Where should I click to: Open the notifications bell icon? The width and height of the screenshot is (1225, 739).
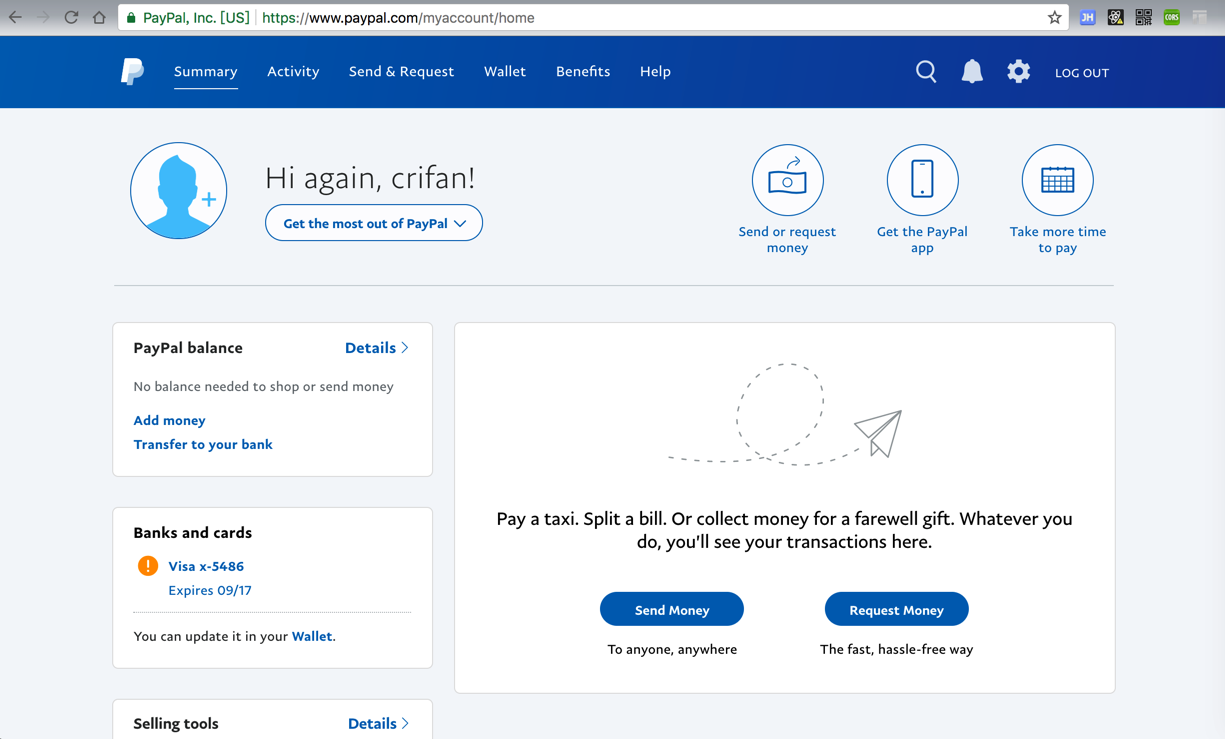972,72
